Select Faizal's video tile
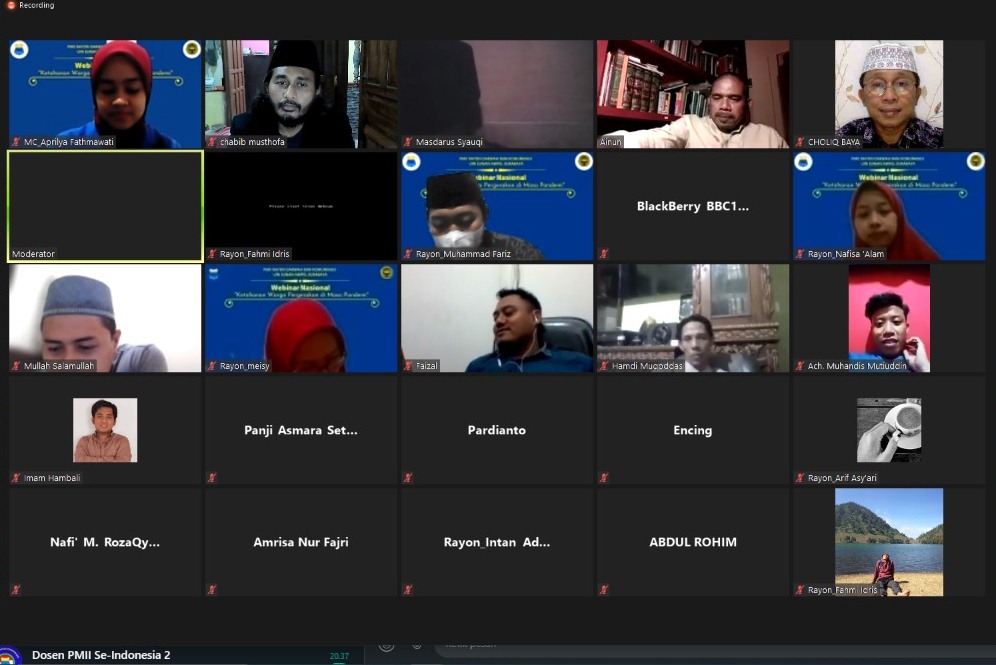Viewport: 996px width, 665px height. 496,317
